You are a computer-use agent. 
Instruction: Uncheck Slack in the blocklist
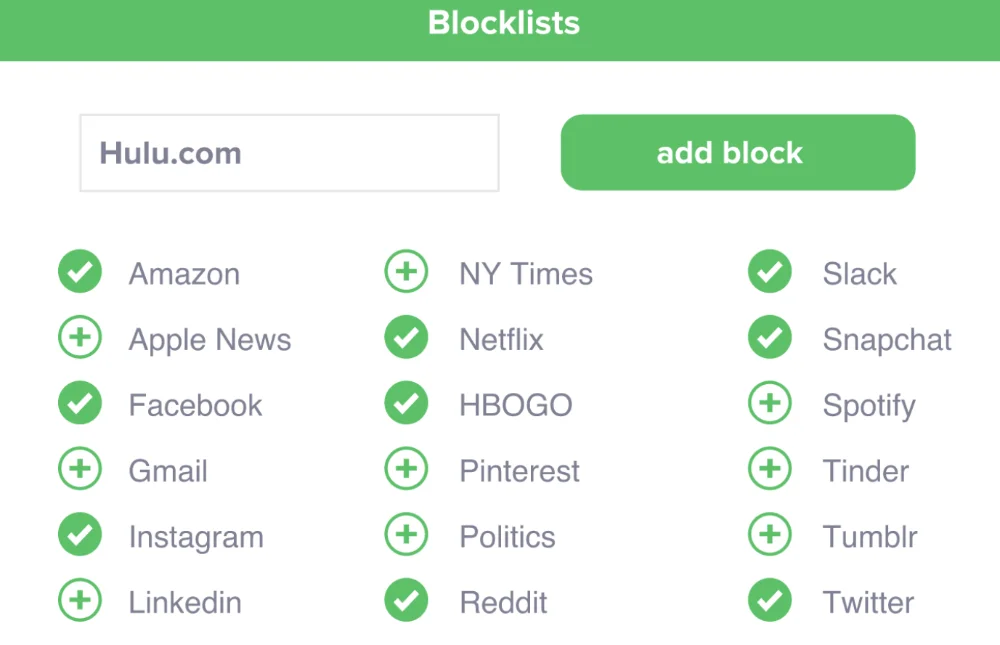770,272
